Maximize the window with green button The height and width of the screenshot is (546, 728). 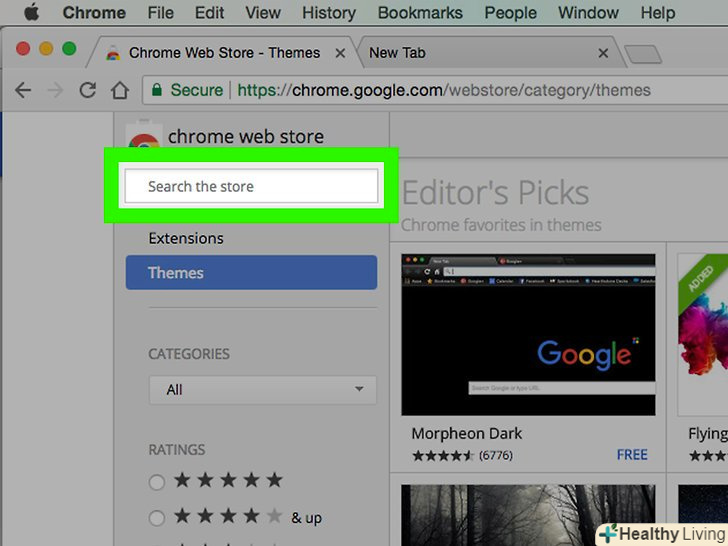pos(69,48)
